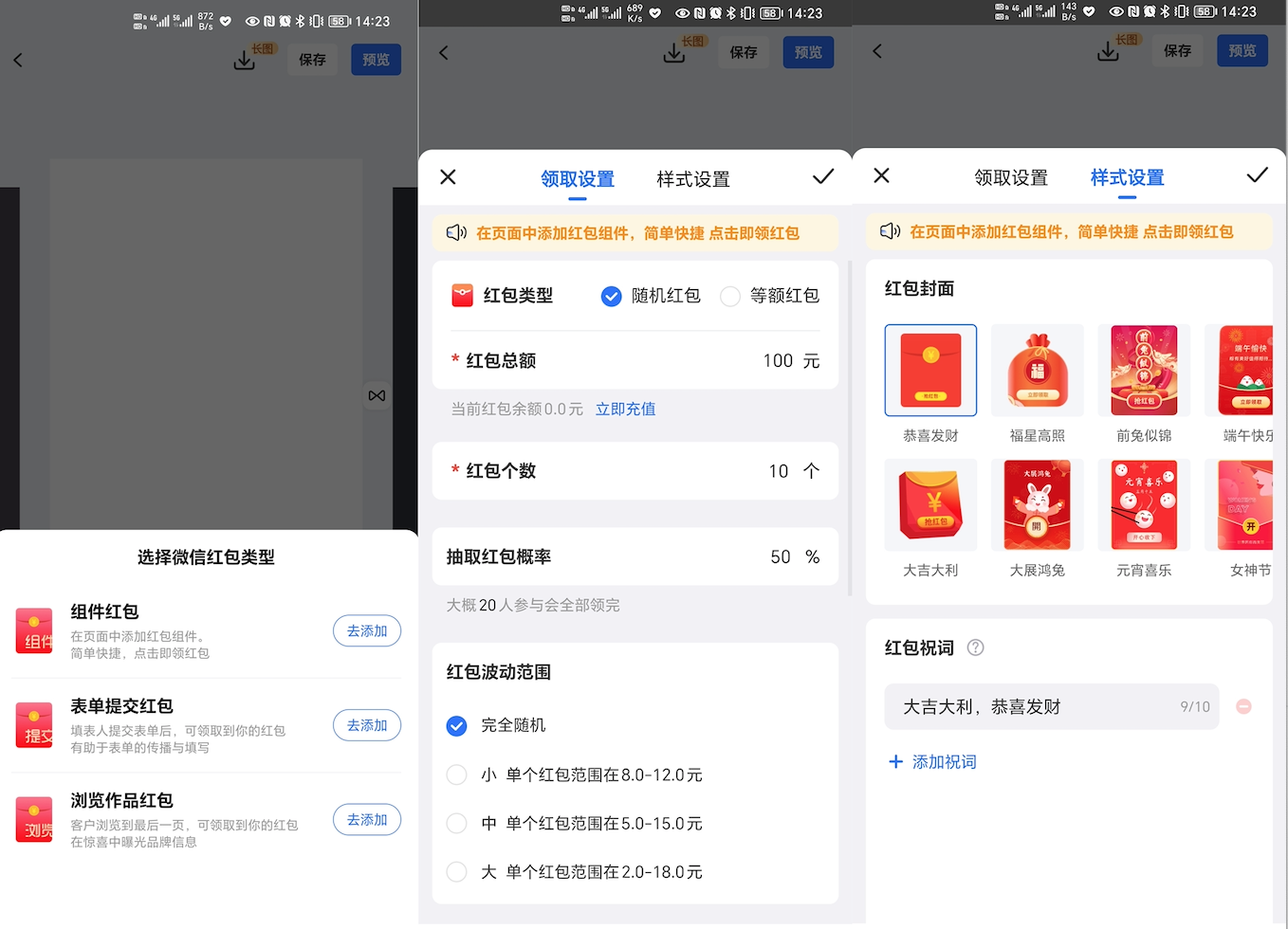Switch to the inactive 领取设置 tab

1010,177
